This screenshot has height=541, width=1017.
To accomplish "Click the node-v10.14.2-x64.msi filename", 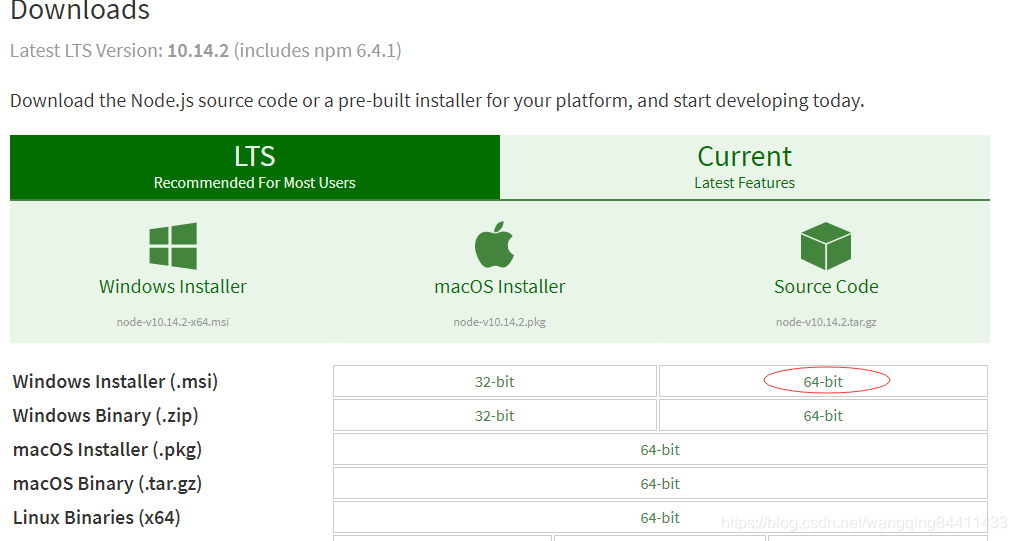I will pos(173,322).
